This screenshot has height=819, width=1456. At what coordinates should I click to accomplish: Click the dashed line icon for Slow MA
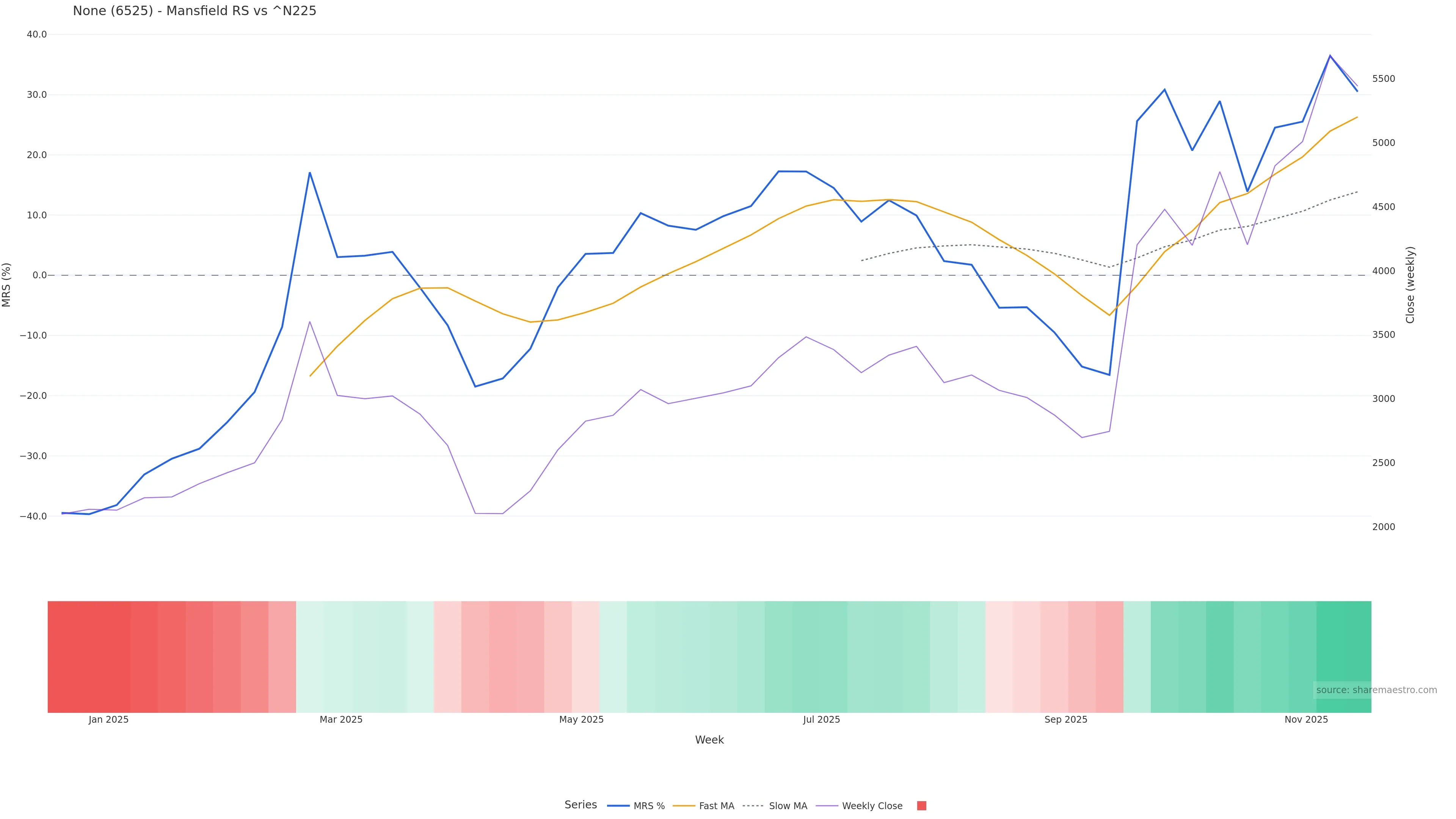[753, 806]
